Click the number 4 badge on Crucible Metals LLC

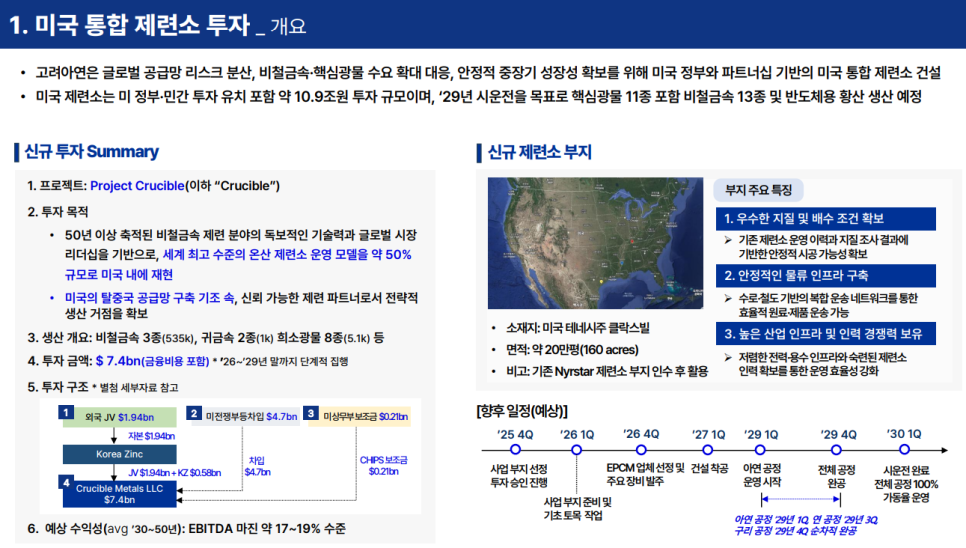[67, 484]
